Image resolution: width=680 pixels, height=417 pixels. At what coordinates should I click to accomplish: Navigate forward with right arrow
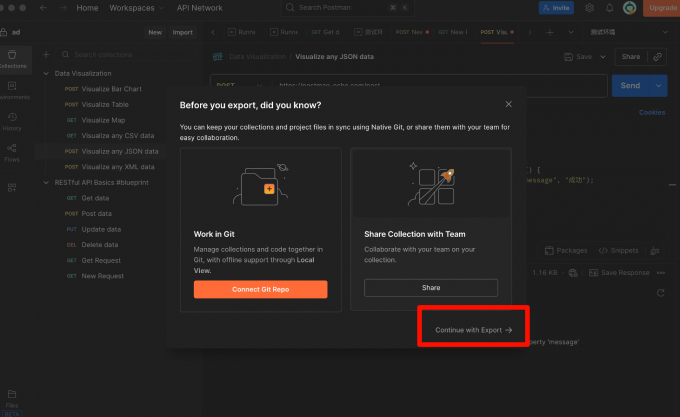coord(63,8)
